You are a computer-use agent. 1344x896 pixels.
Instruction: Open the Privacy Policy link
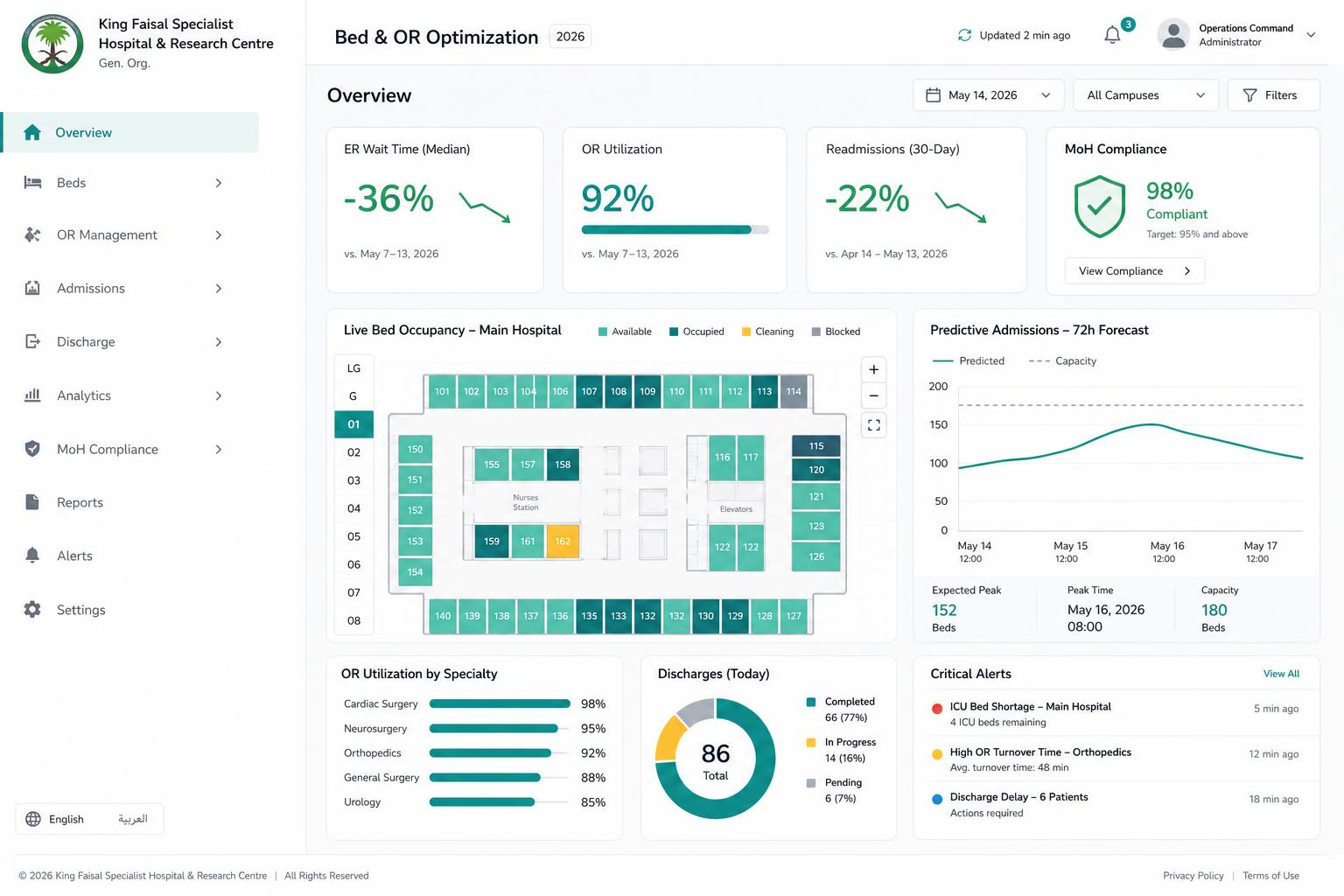coord(1193,876)
